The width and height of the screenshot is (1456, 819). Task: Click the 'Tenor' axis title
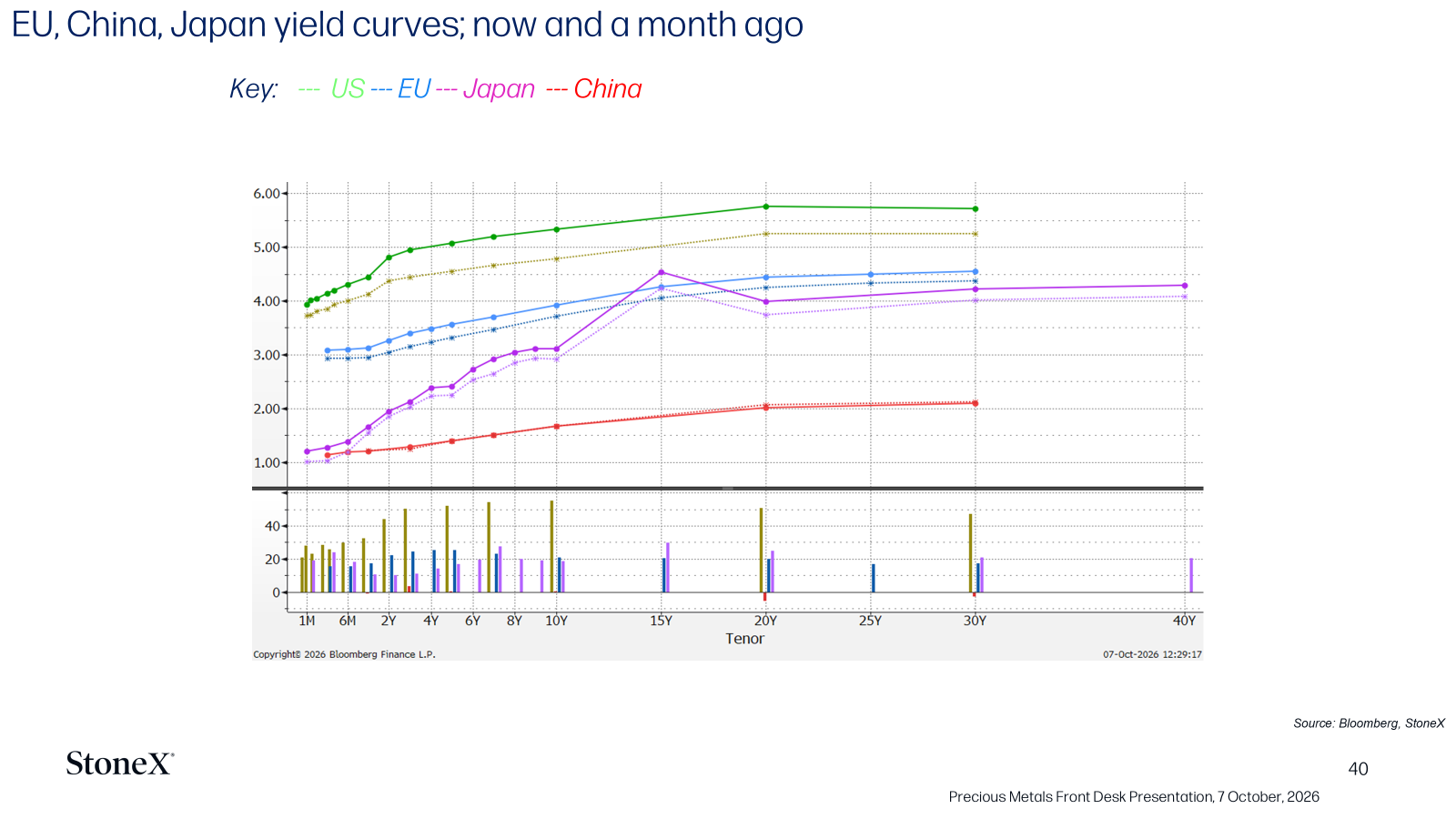[744, 639]
